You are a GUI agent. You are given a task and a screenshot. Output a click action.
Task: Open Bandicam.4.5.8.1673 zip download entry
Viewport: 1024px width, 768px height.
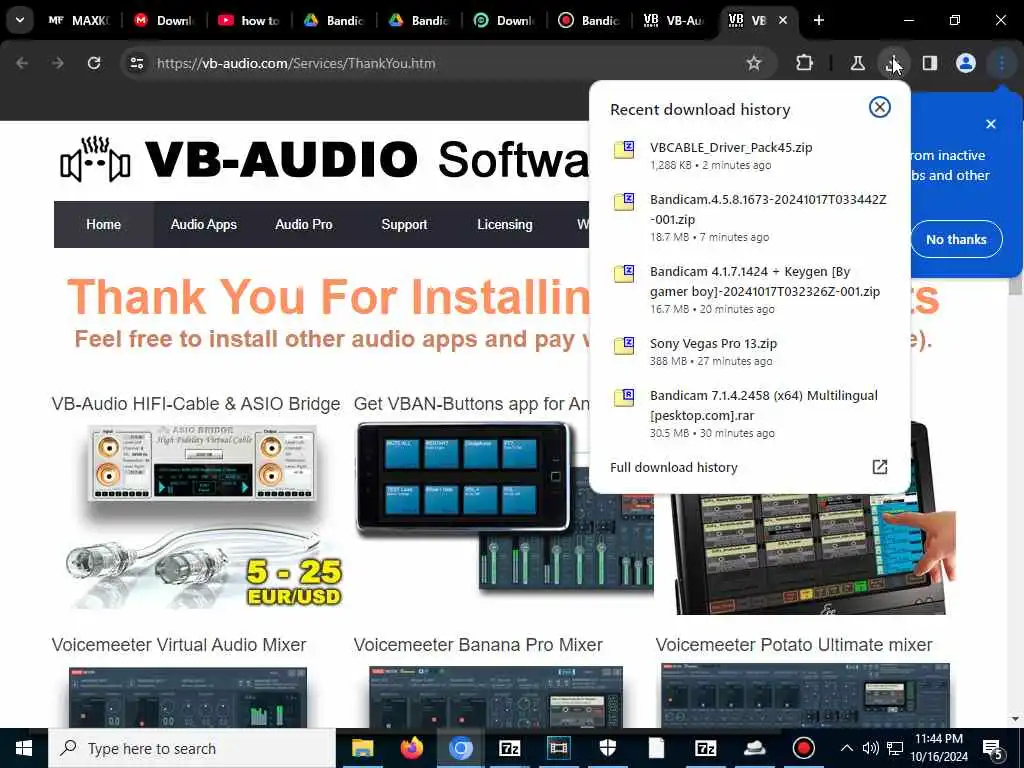[x=750, y=217]
